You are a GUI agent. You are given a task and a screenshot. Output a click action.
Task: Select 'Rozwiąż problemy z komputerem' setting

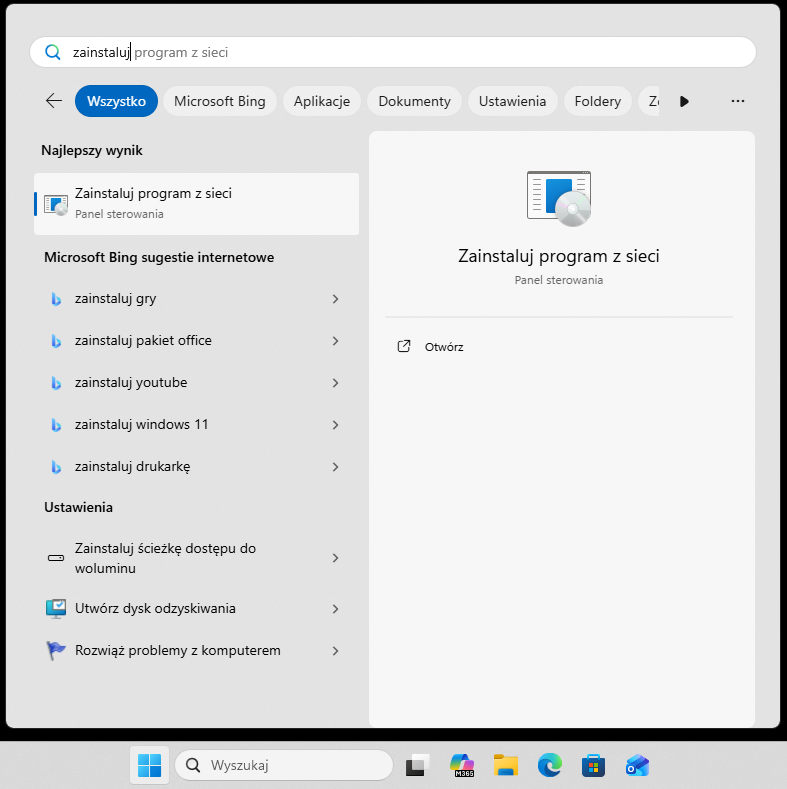(x=178, y=651)
